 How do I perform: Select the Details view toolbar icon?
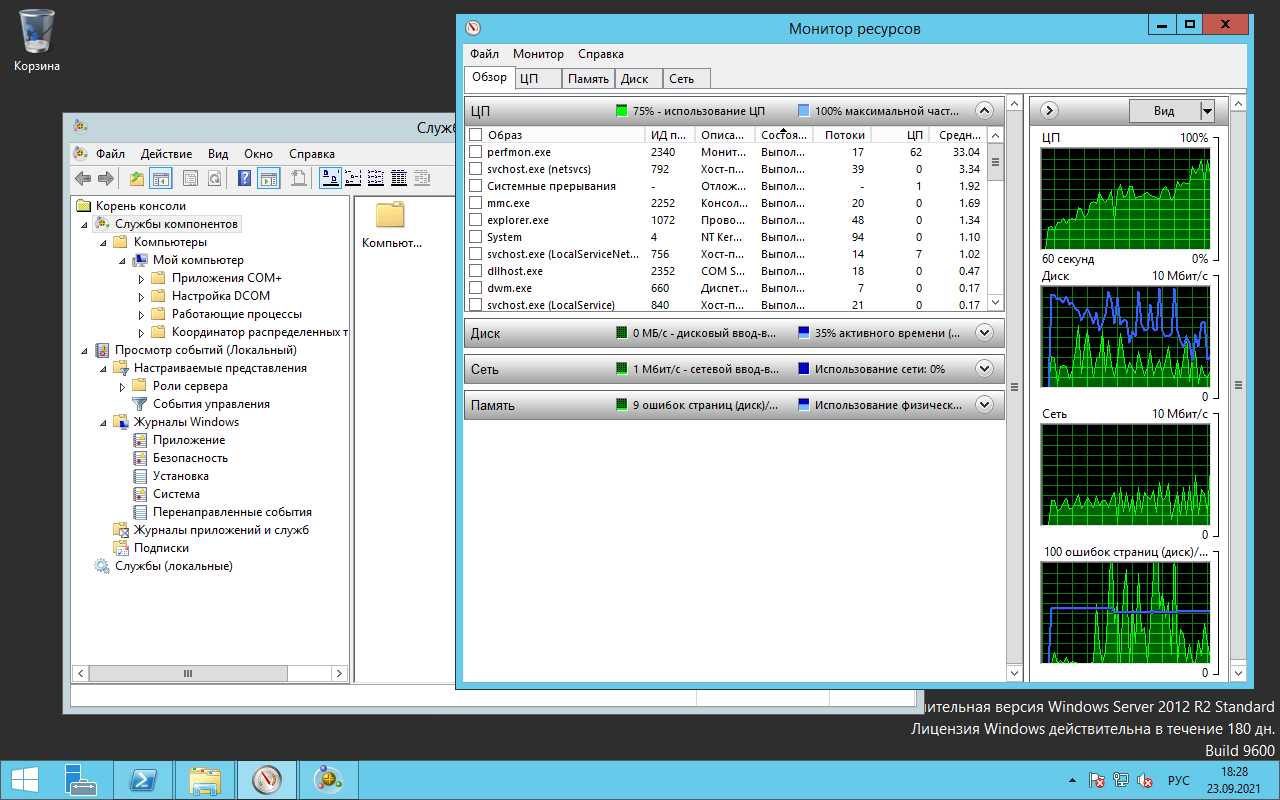398,178
